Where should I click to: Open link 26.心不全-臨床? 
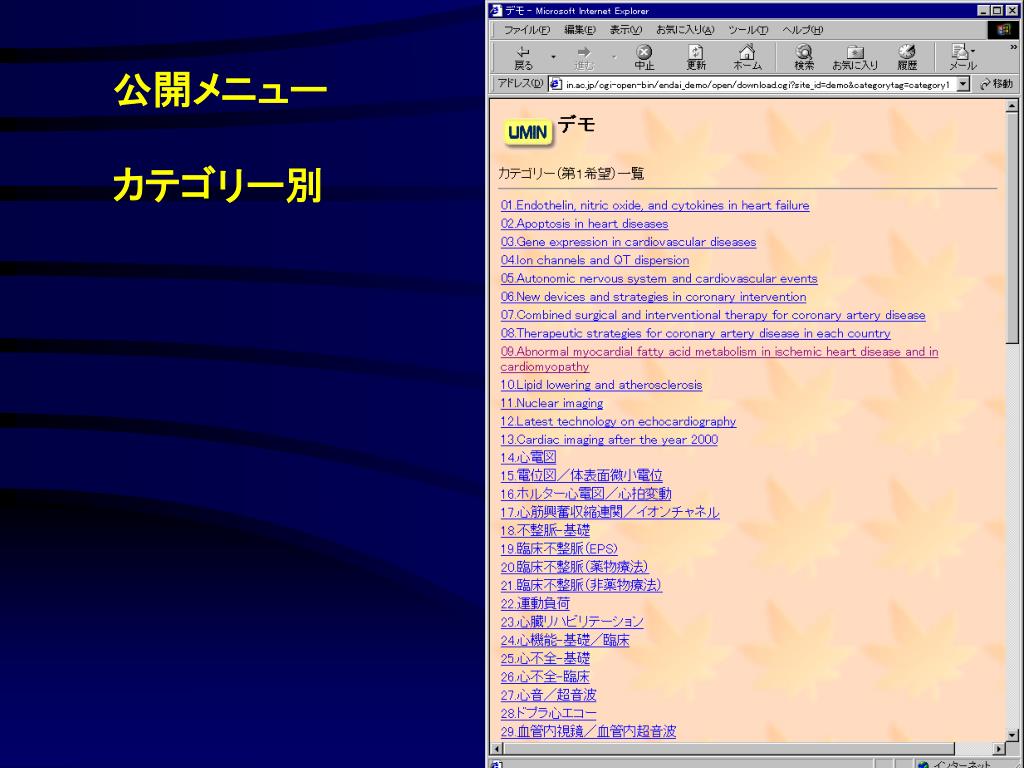click(545, 677)
